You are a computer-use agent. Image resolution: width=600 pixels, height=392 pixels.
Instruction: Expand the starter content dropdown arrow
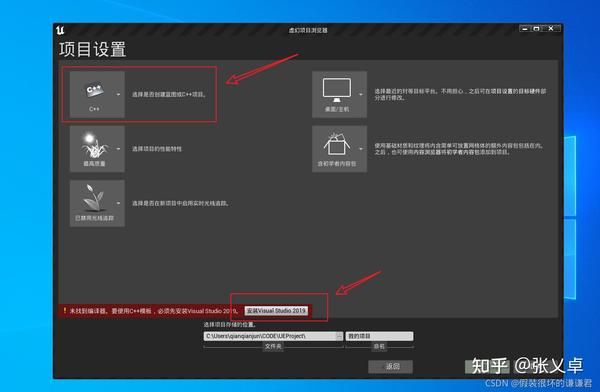[360, 149]
